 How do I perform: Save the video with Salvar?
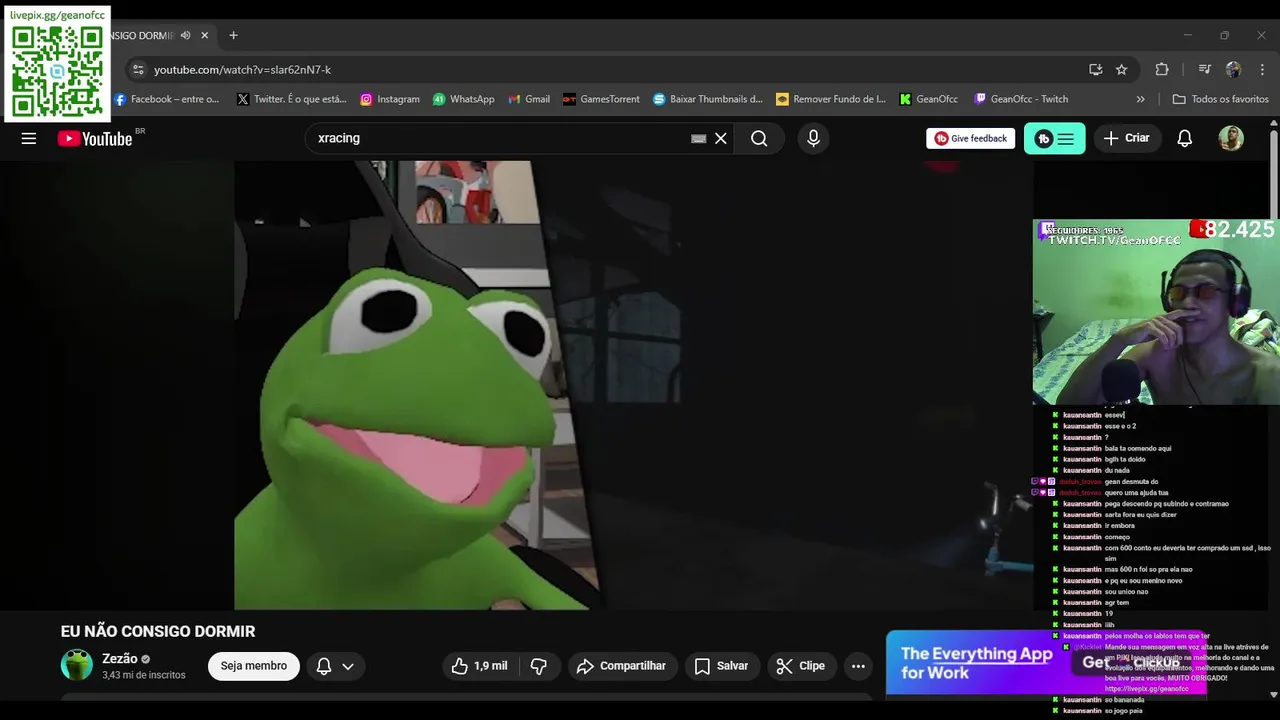pyautogui.click(x=722, y=666)
